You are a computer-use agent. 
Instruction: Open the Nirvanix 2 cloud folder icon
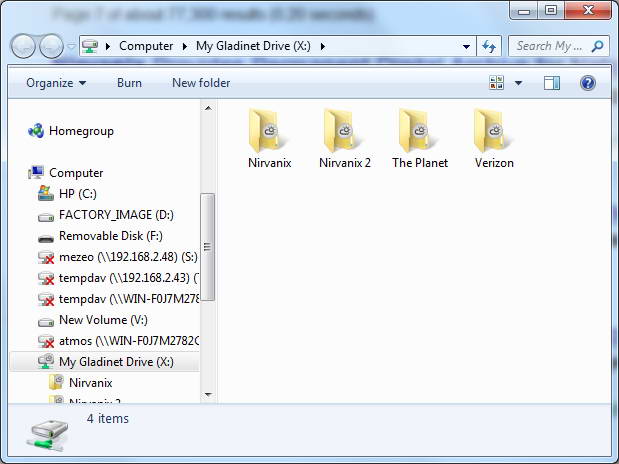click(342, 131)
